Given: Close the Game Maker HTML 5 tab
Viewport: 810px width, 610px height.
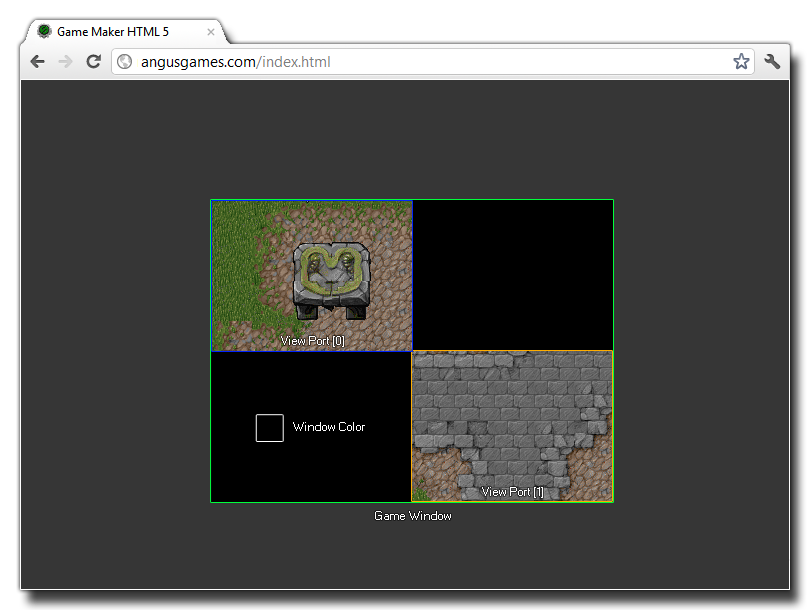Looking at the screenshot, I should pyautogui.click(x=211, y=32).
